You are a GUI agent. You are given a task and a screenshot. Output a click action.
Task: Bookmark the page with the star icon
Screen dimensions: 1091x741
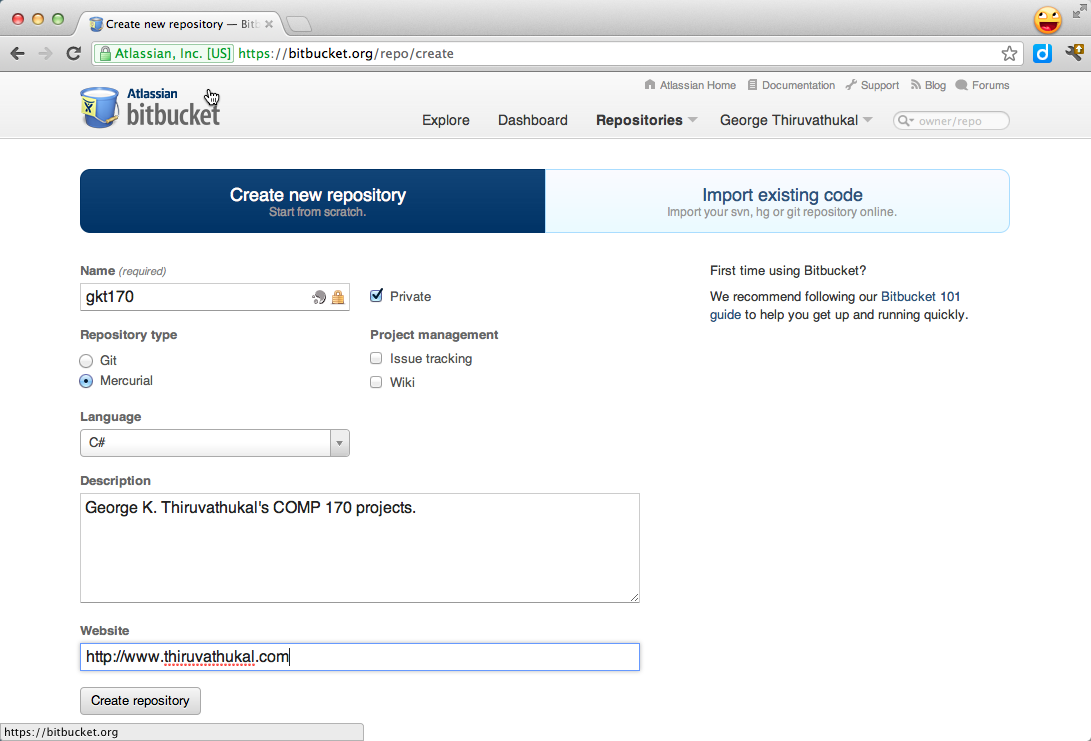point(1009,54)
